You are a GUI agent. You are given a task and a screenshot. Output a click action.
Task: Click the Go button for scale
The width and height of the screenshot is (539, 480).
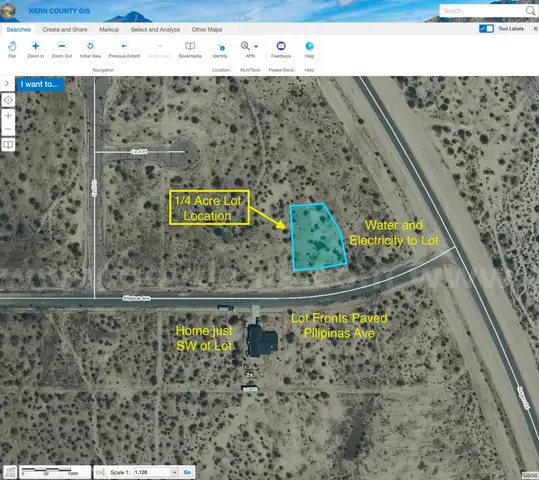click(187, 472)
